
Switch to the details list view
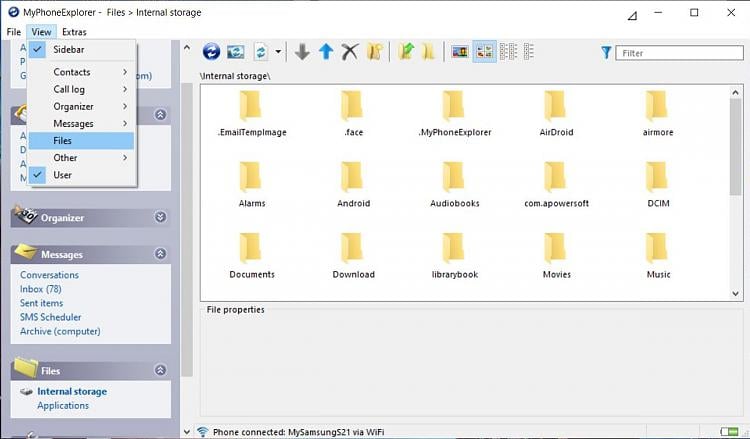[529, 52]
